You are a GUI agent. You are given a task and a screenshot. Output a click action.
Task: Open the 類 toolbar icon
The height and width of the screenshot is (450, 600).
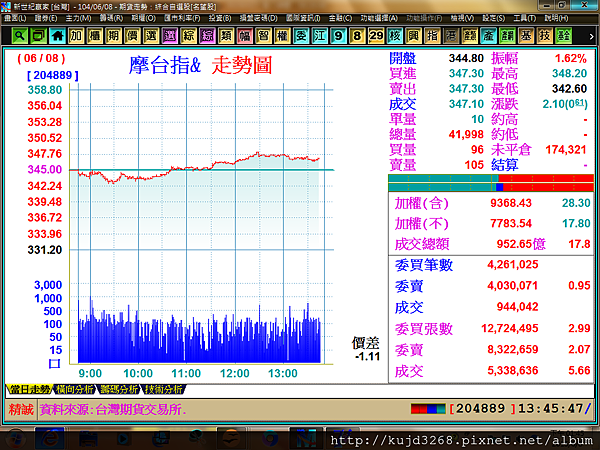point(226,36)
